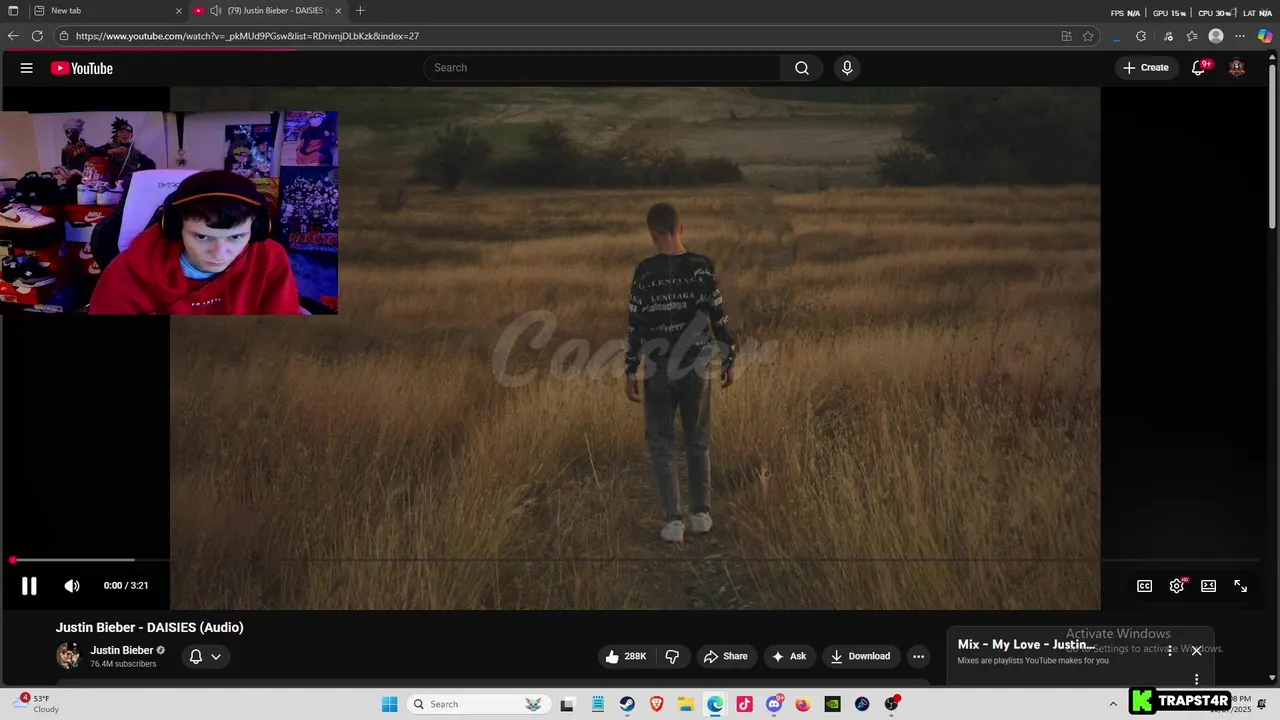This screenshot has height=720, width=1280.
Task: Click video title 'Justin Bieber - DAISIES (Audio)'
Action: coord(150,628)
